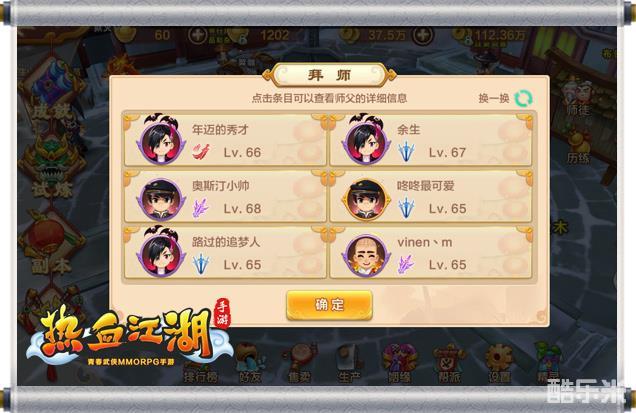Image resolution: width=636 pixels, height=413 pixels.
Task: Click 奥斯汀小帅's capped character avatar
Action: click(x=161, y=199)
